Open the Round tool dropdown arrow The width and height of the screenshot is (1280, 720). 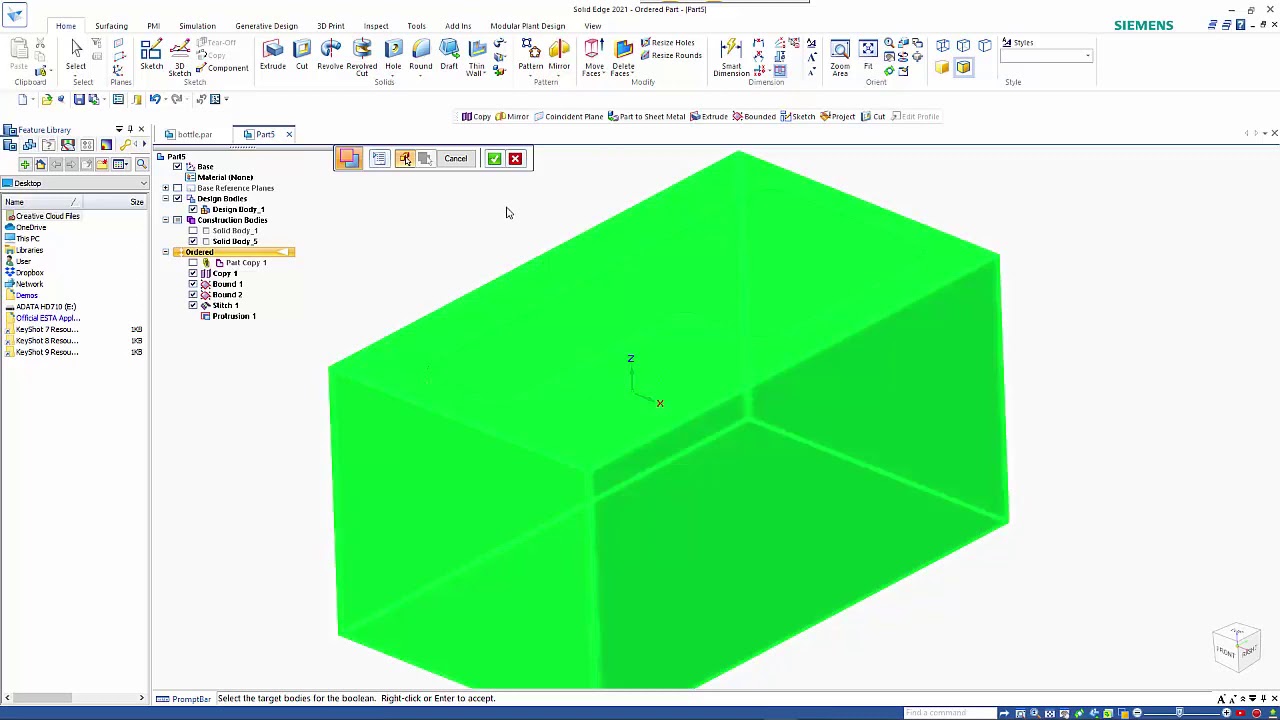coord(421,75)
